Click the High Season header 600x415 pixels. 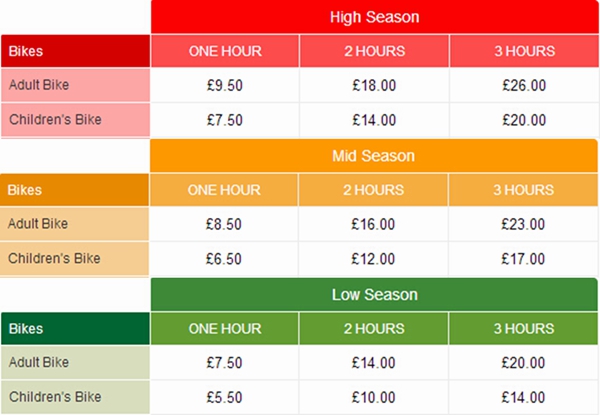click(x=374, y=17)
